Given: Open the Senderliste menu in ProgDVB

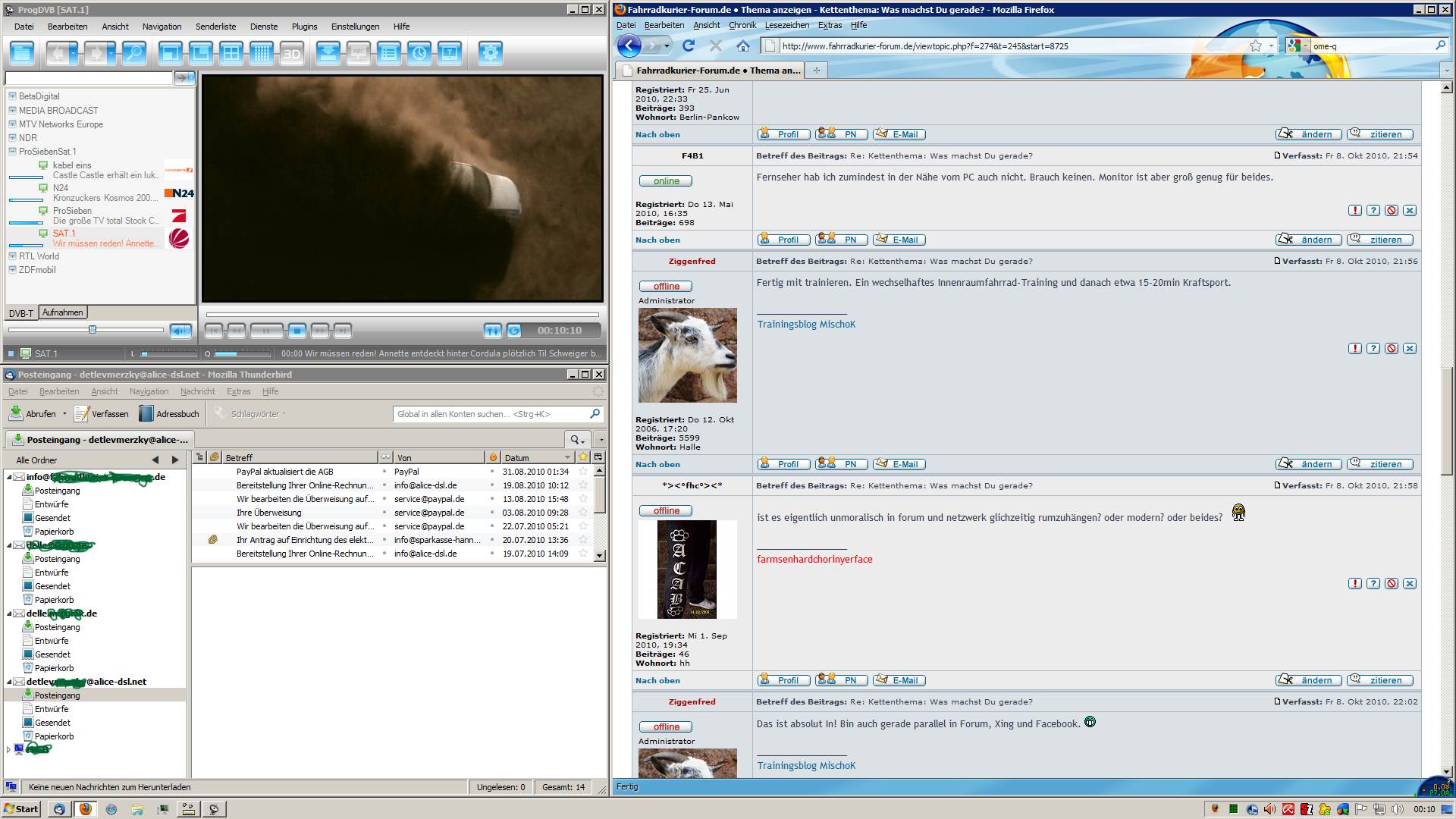Looking at the screenshot, I should pos(215,27).
